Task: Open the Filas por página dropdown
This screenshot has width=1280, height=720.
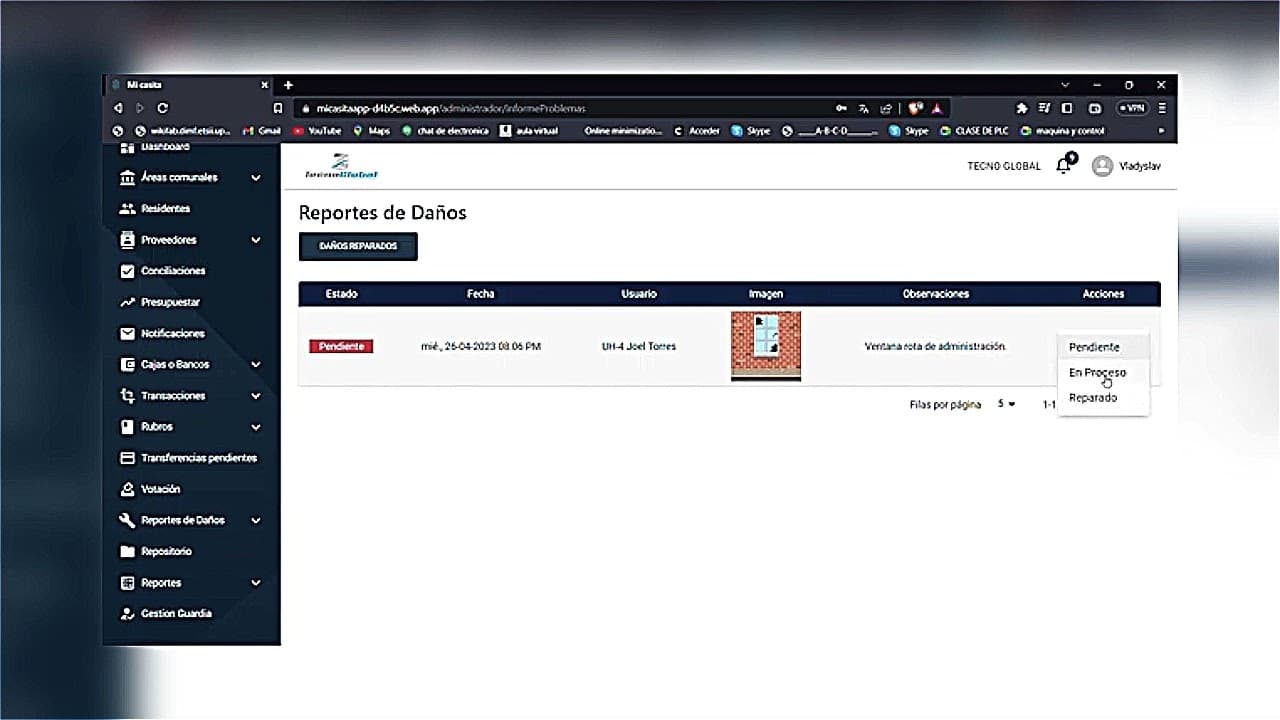Action: [1006, 404]
